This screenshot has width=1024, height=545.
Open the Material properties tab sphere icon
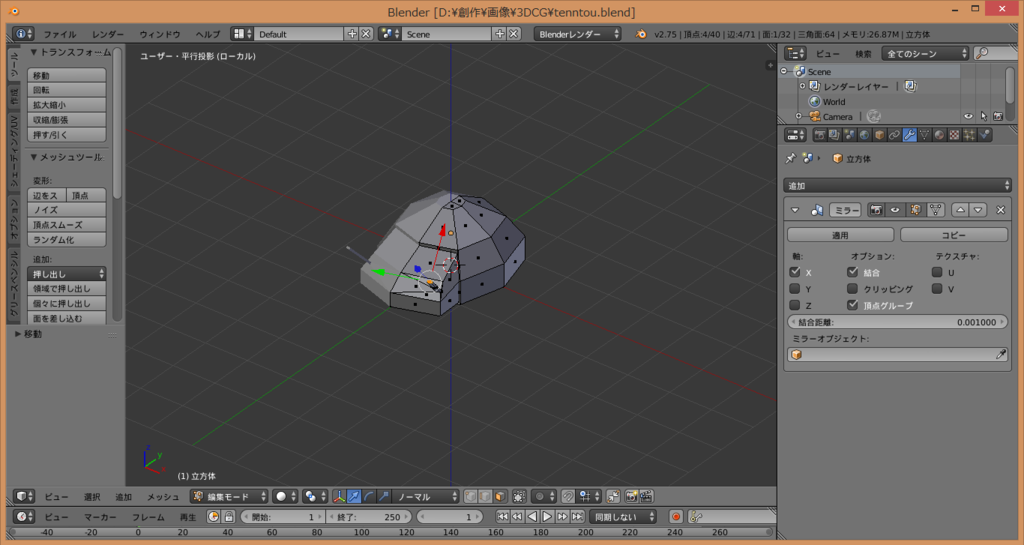pyautogui.click(x=940, y=135)
